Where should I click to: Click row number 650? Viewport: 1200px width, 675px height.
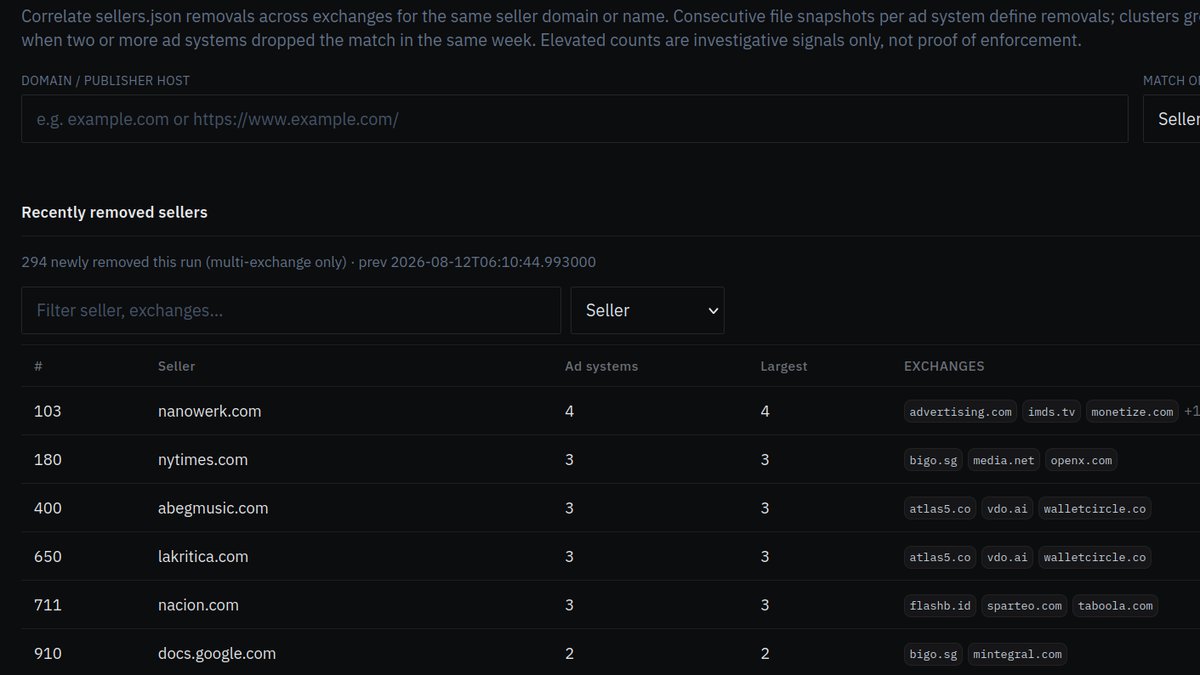(x=47, y=556)
